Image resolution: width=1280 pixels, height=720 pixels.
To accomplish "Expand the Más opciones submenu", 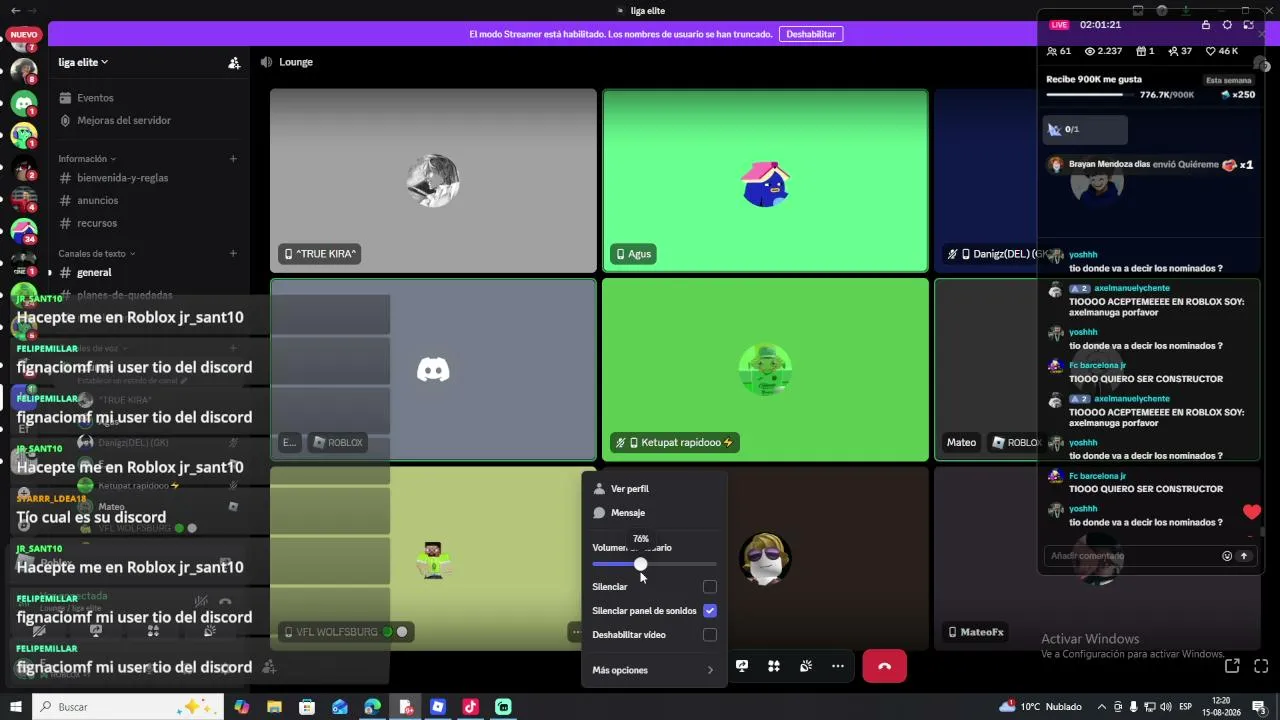I will (x=654, y=670).
